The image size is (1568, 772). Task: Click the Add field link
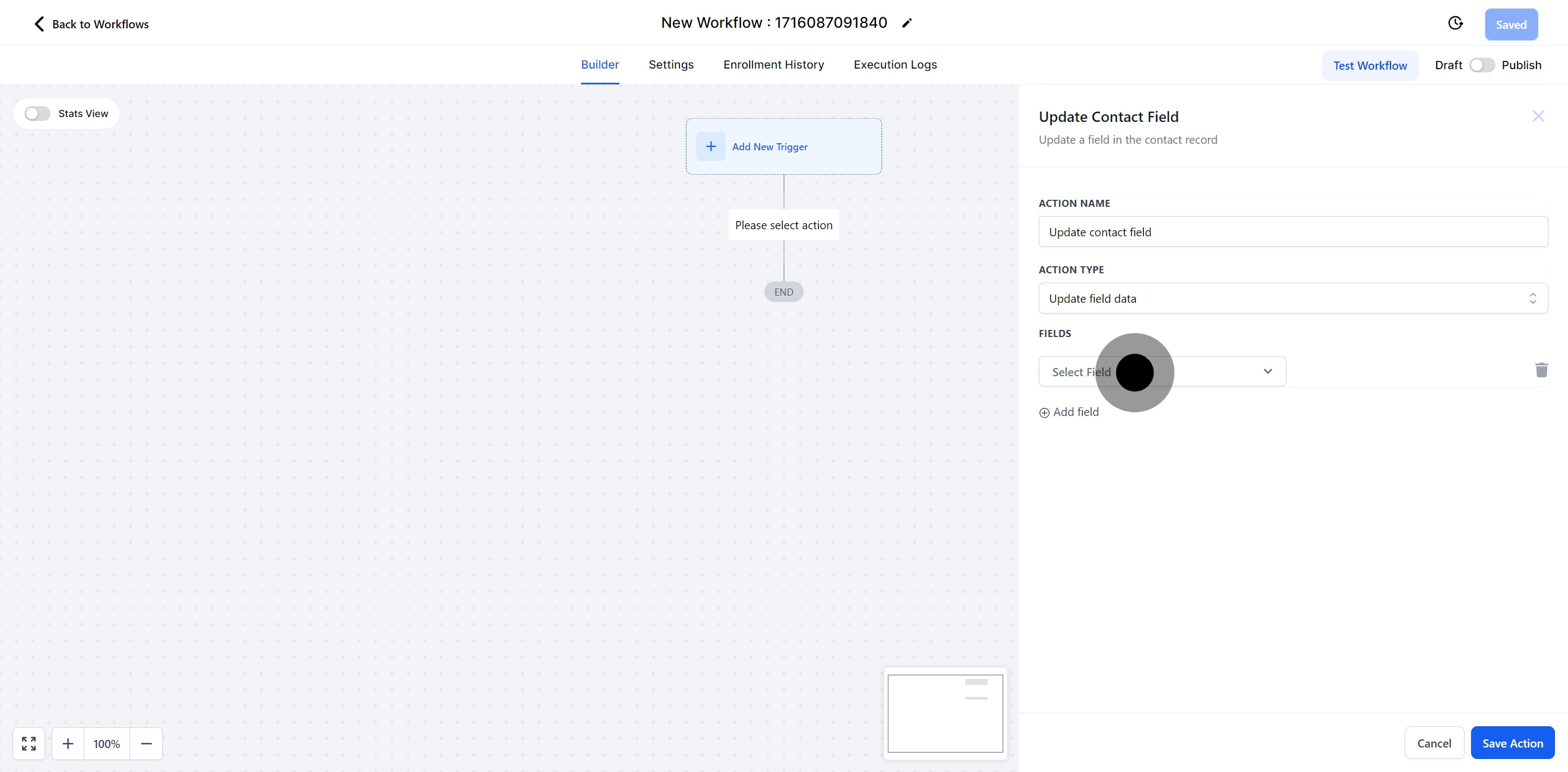click(1069, 412)
